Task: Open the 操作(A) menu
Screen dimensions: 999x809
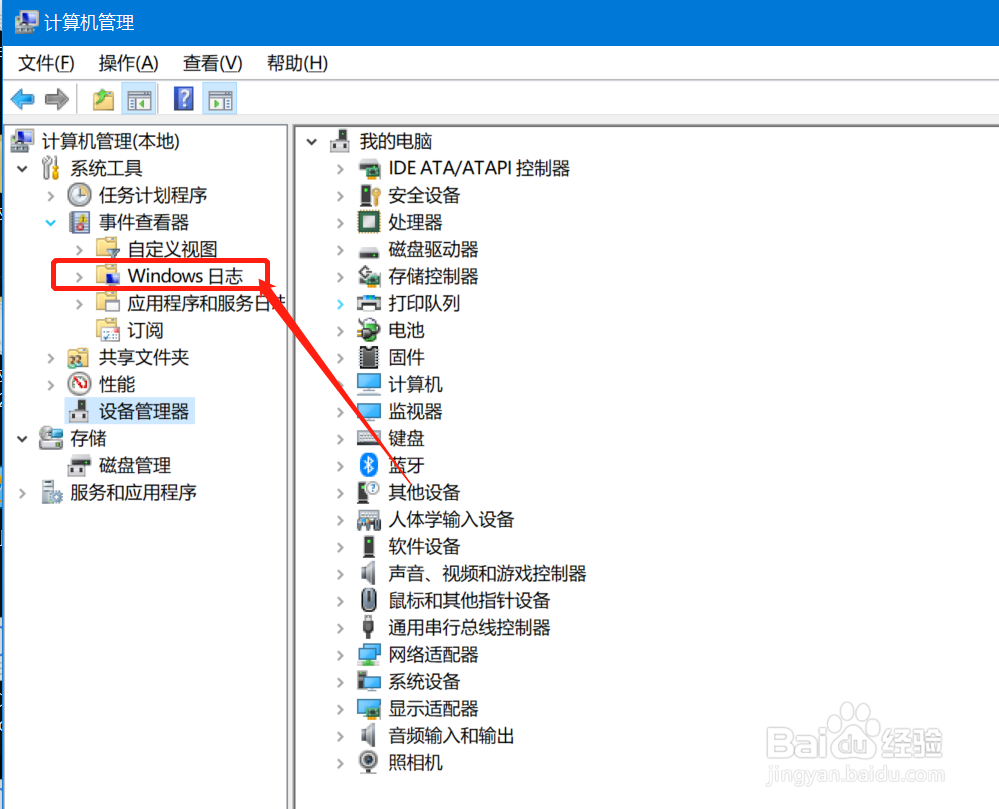Action: tap(127, 62)
